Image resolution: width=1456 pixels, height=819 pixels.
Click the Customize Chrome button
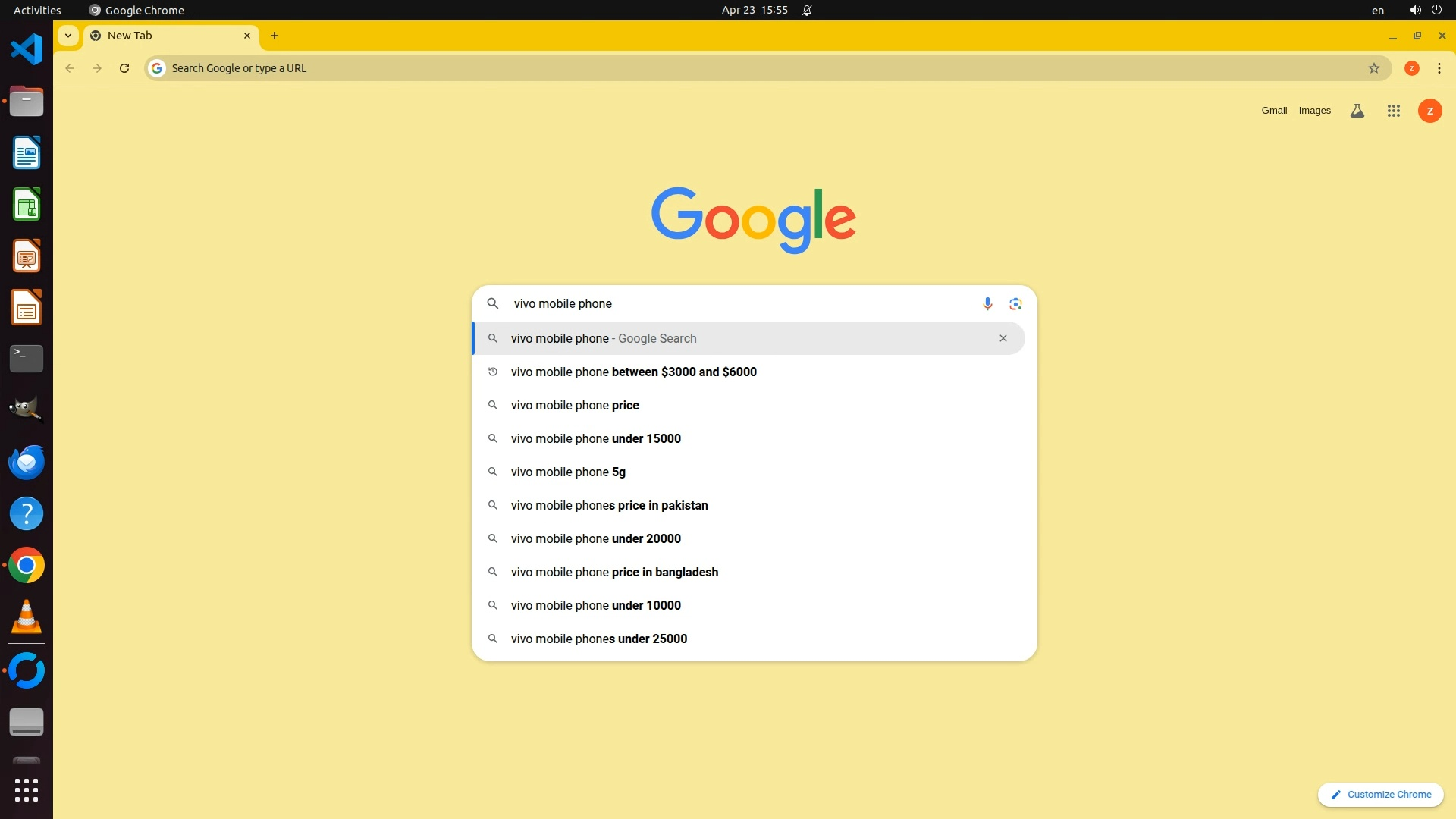[x=1380, y=794]
